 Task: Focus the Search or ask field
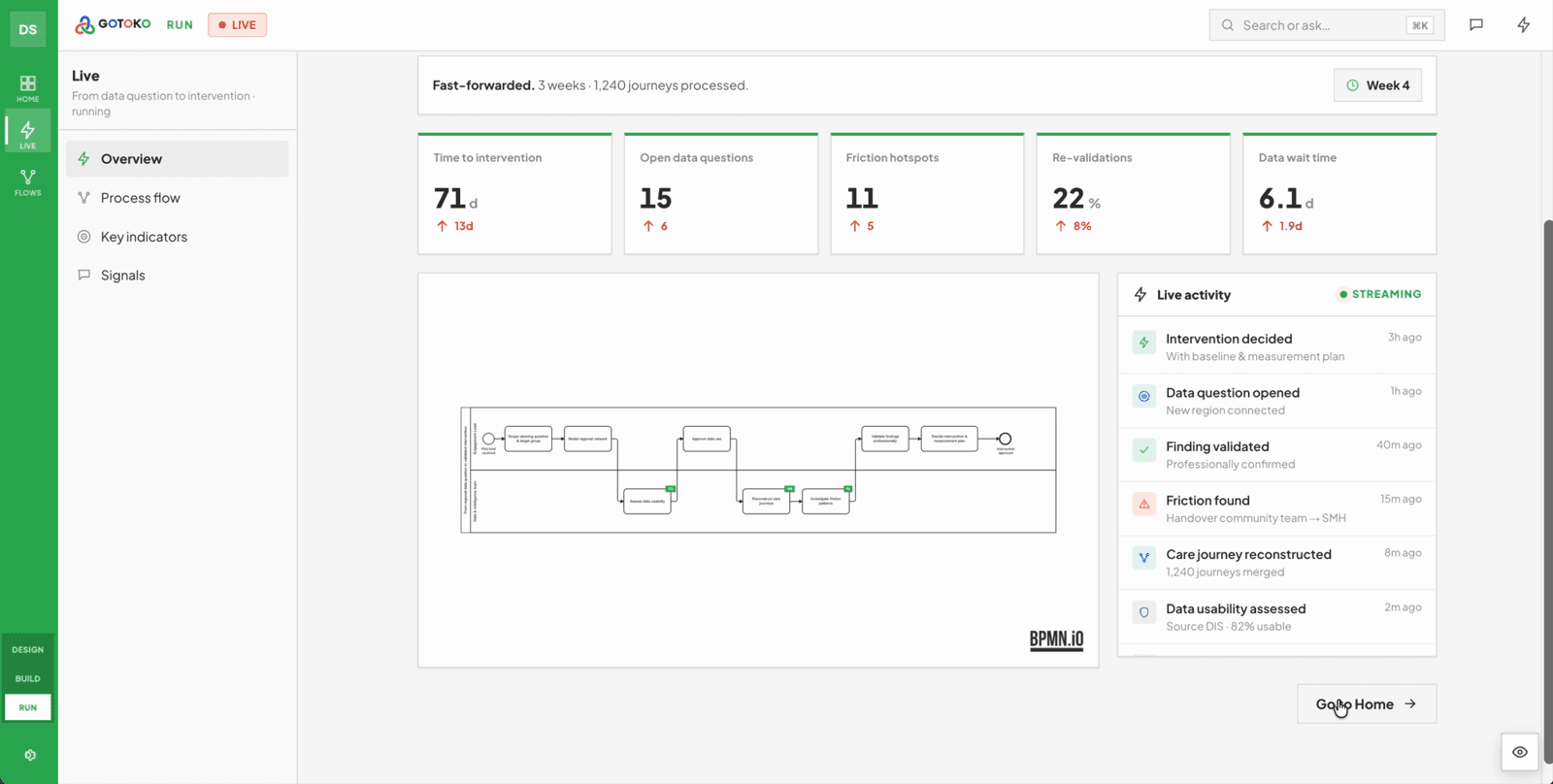tap(1327, 25)
